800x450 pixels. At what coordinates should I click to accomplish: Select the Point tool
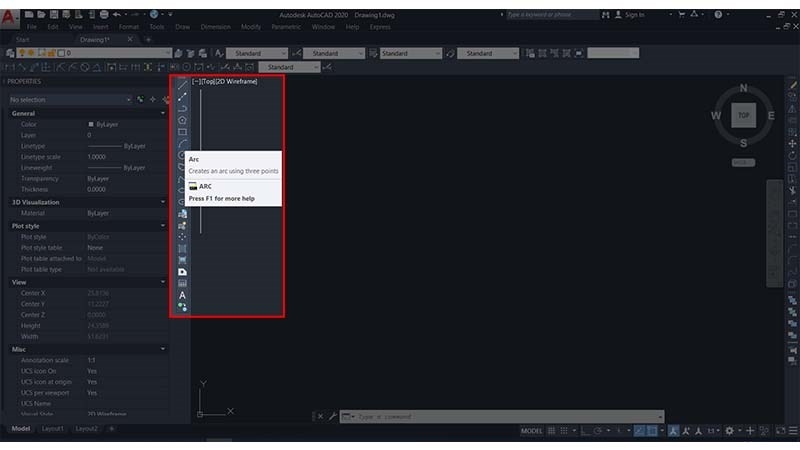tap(182, 237)
